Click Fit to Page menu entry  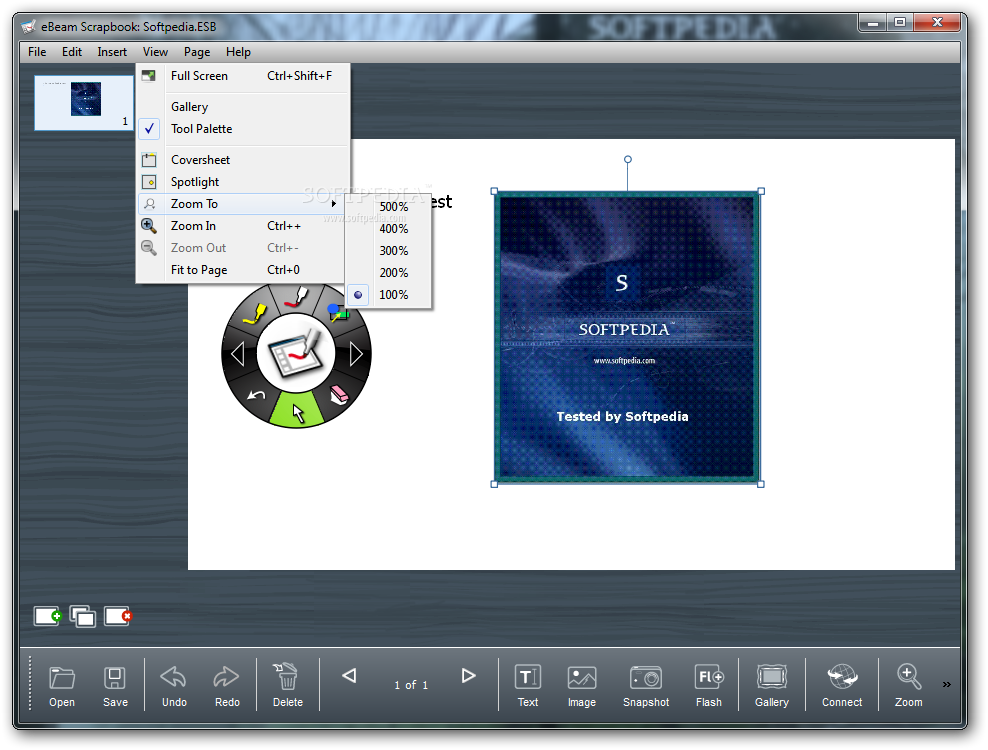coord(243,270)
